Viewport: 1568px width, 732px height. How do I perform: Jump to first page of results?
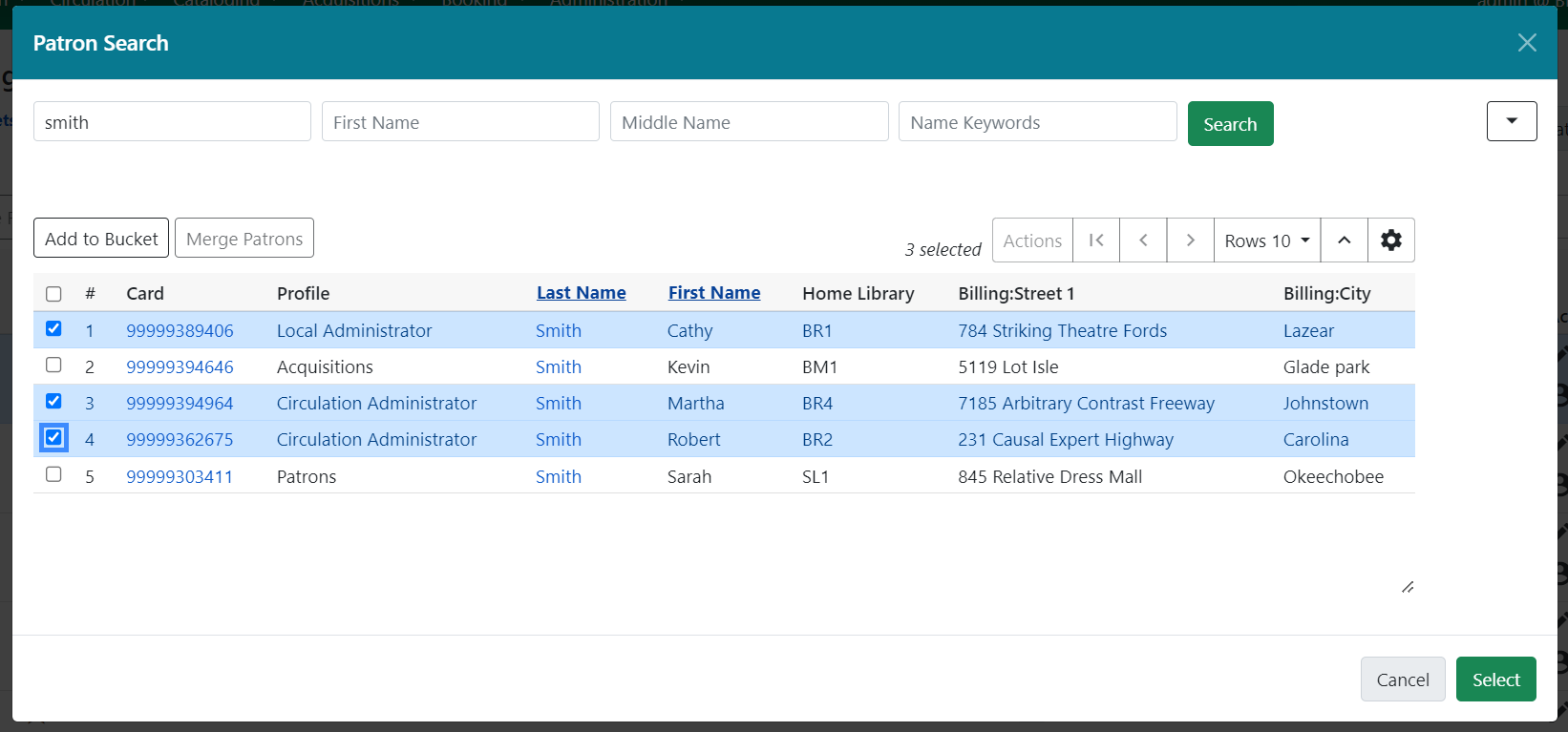click(1096, 241)
